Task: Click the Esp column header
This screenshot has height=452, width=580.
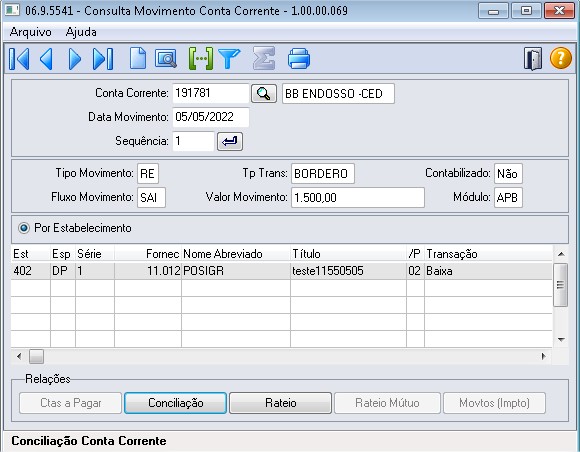Action: [x=63, y=254]
